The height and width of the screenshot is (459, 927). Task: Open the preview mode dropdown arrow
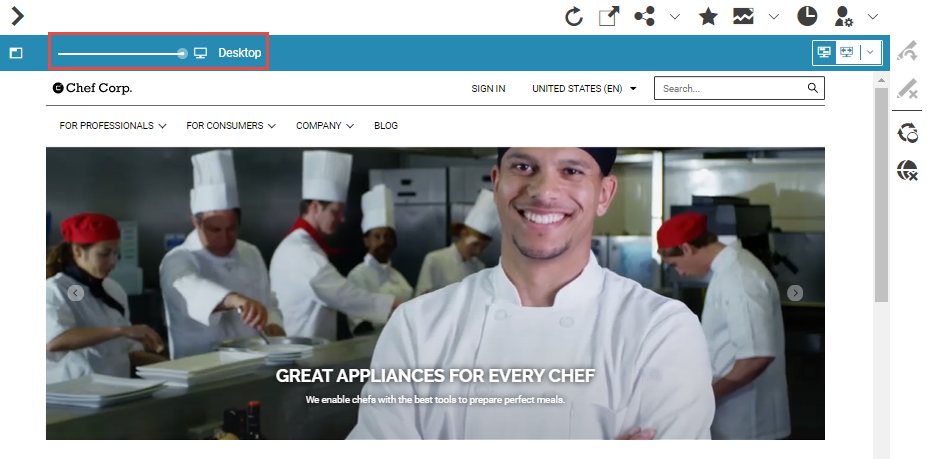point(870,52)
